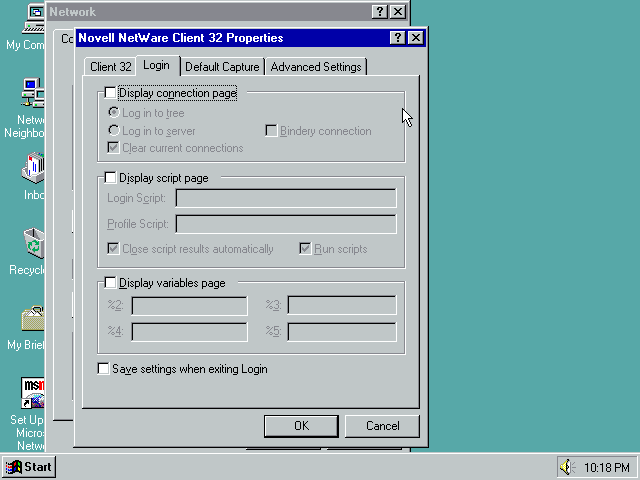This screenshot has height=480, width=640.
Task: Enable Display script page checkbox
Action: tap(110, 178)
